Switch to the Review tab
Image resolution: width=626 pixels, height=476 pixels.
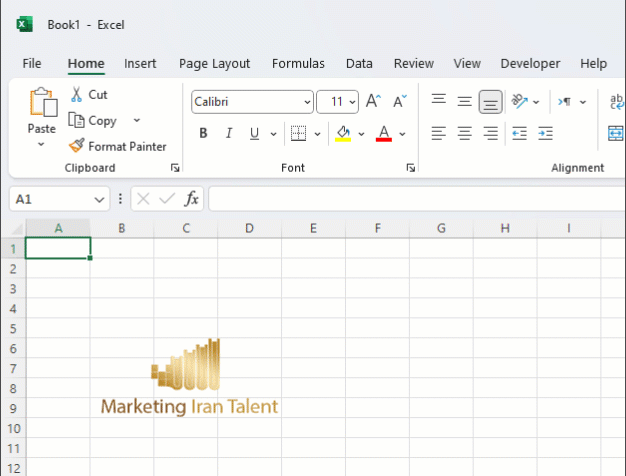click(414, 63)
